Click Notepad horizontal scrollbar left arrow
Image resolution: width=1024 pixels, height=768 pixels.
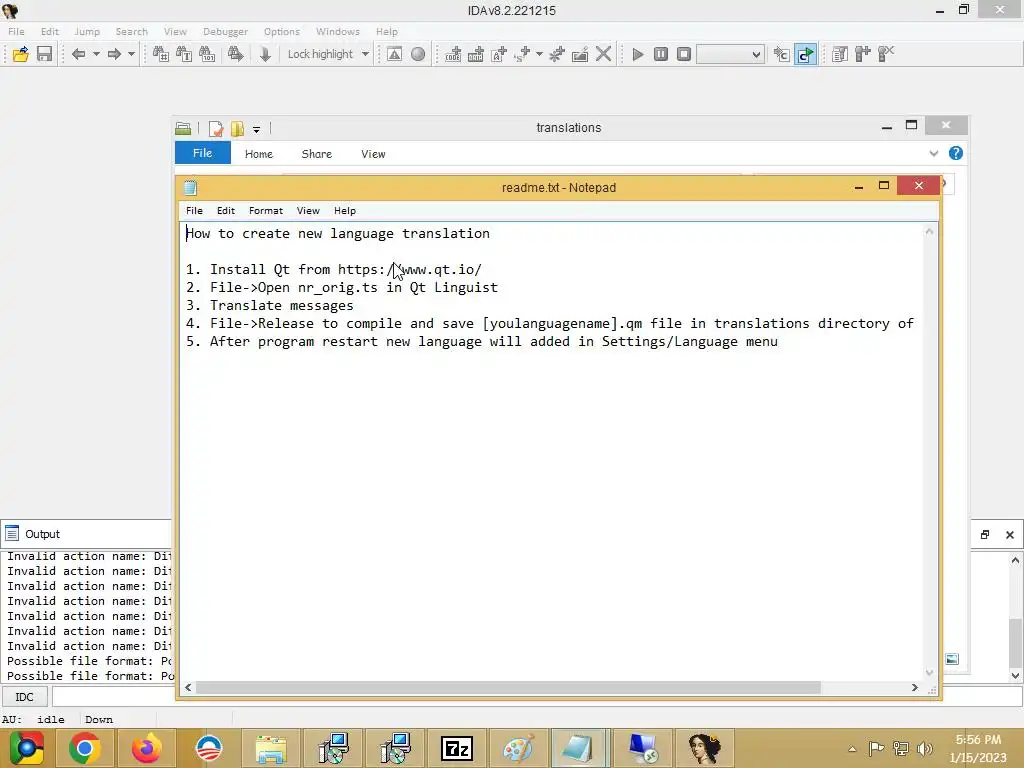188,688
